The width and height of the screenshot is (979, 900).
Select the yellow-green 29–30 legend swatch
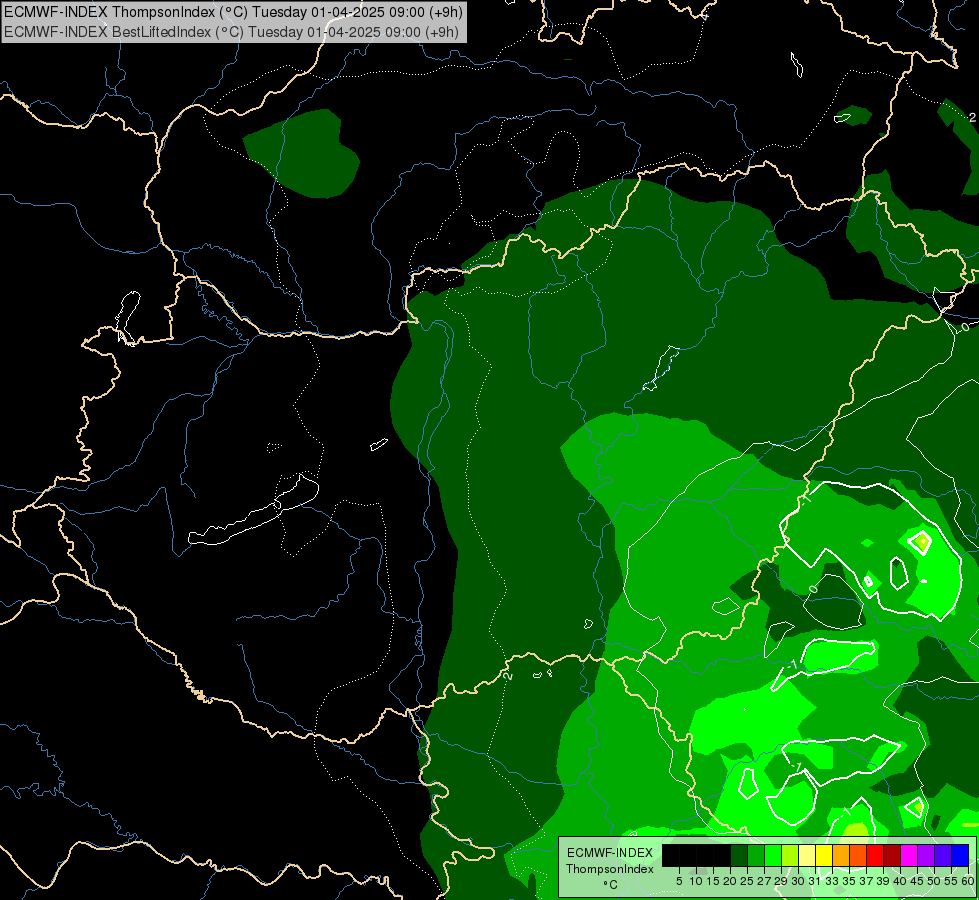(x=790, y=856)
